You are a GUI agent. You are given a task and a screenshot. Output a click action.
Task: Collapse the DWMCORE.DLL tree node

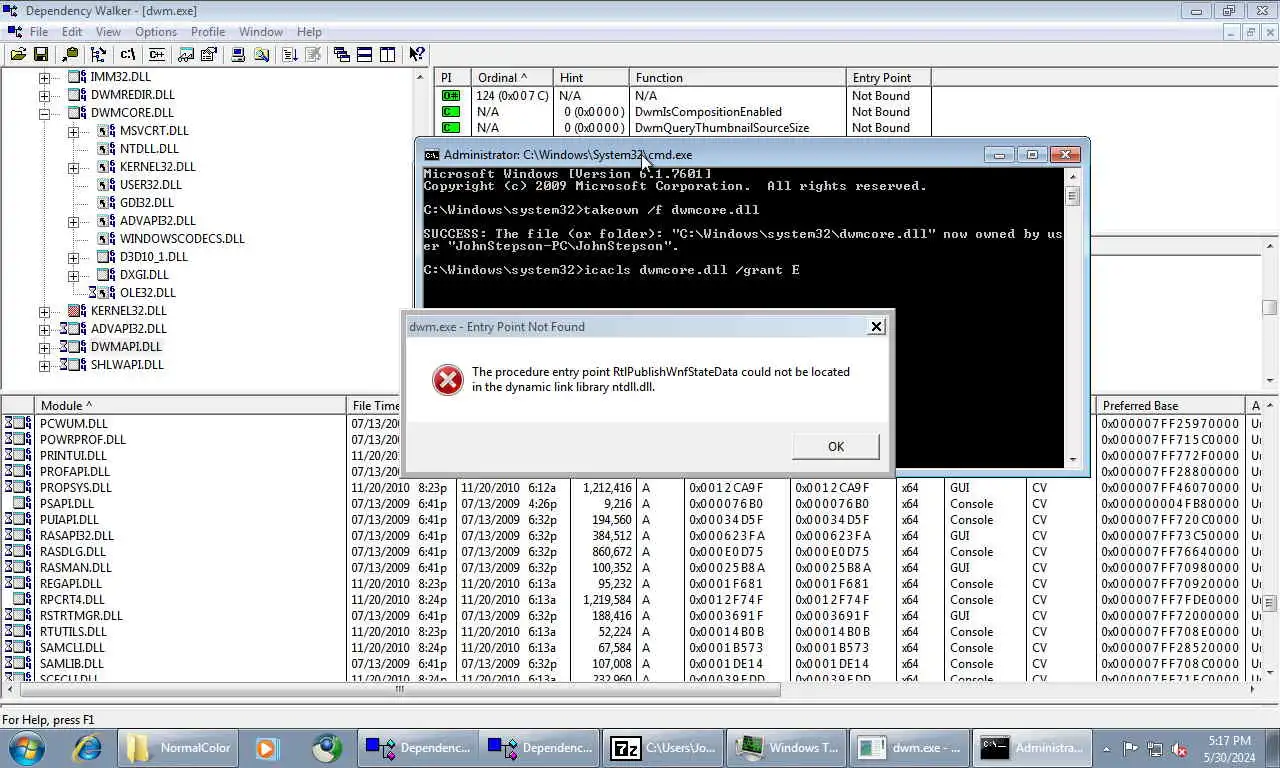pos(44,113)
